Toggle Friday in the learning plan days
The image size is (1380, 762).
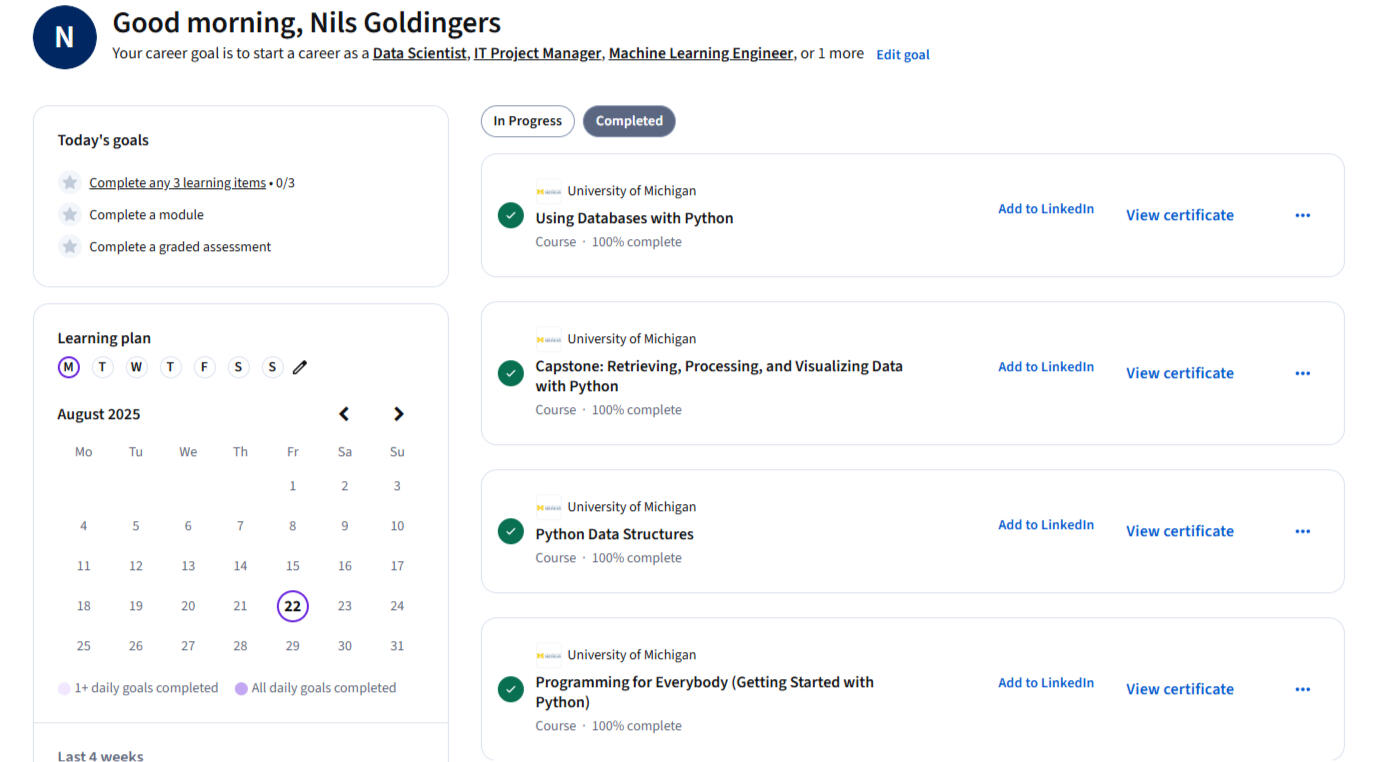tap(204, 367)
